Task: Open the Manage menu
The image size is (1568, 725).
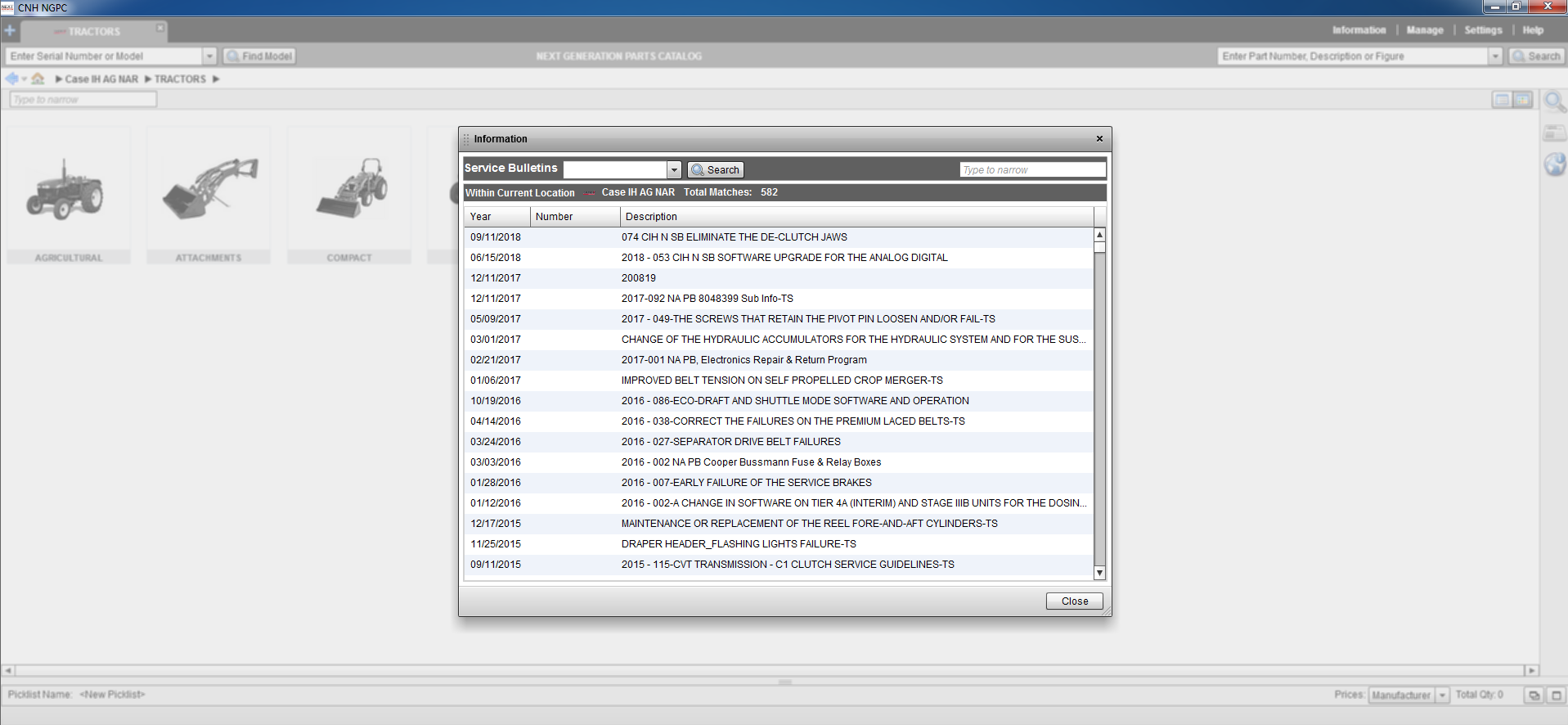Action: (x=1425, y=30)
